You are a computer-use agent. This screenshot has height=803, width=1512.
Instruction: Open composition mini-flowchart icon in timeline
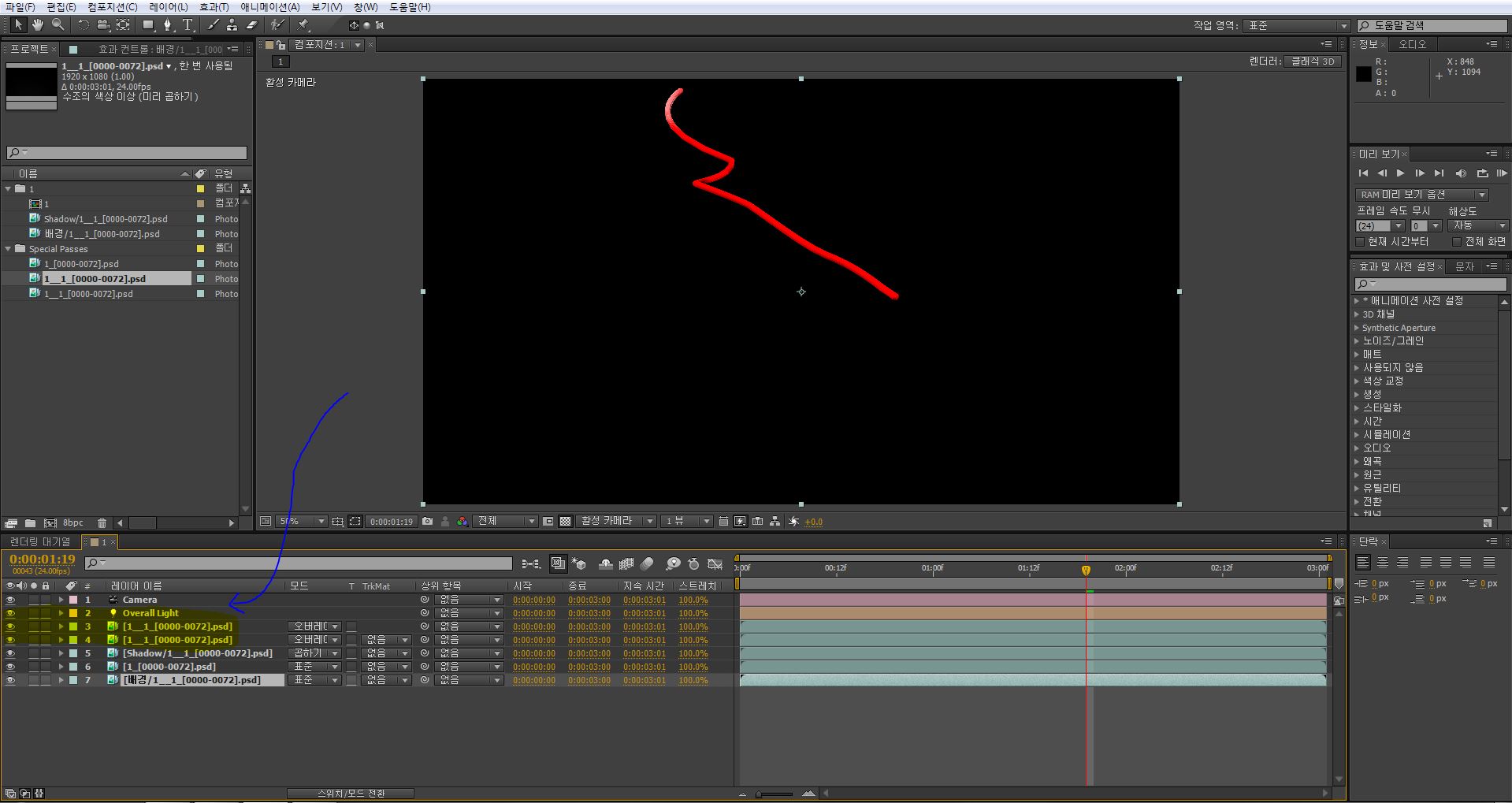click(x=531, y=563)
